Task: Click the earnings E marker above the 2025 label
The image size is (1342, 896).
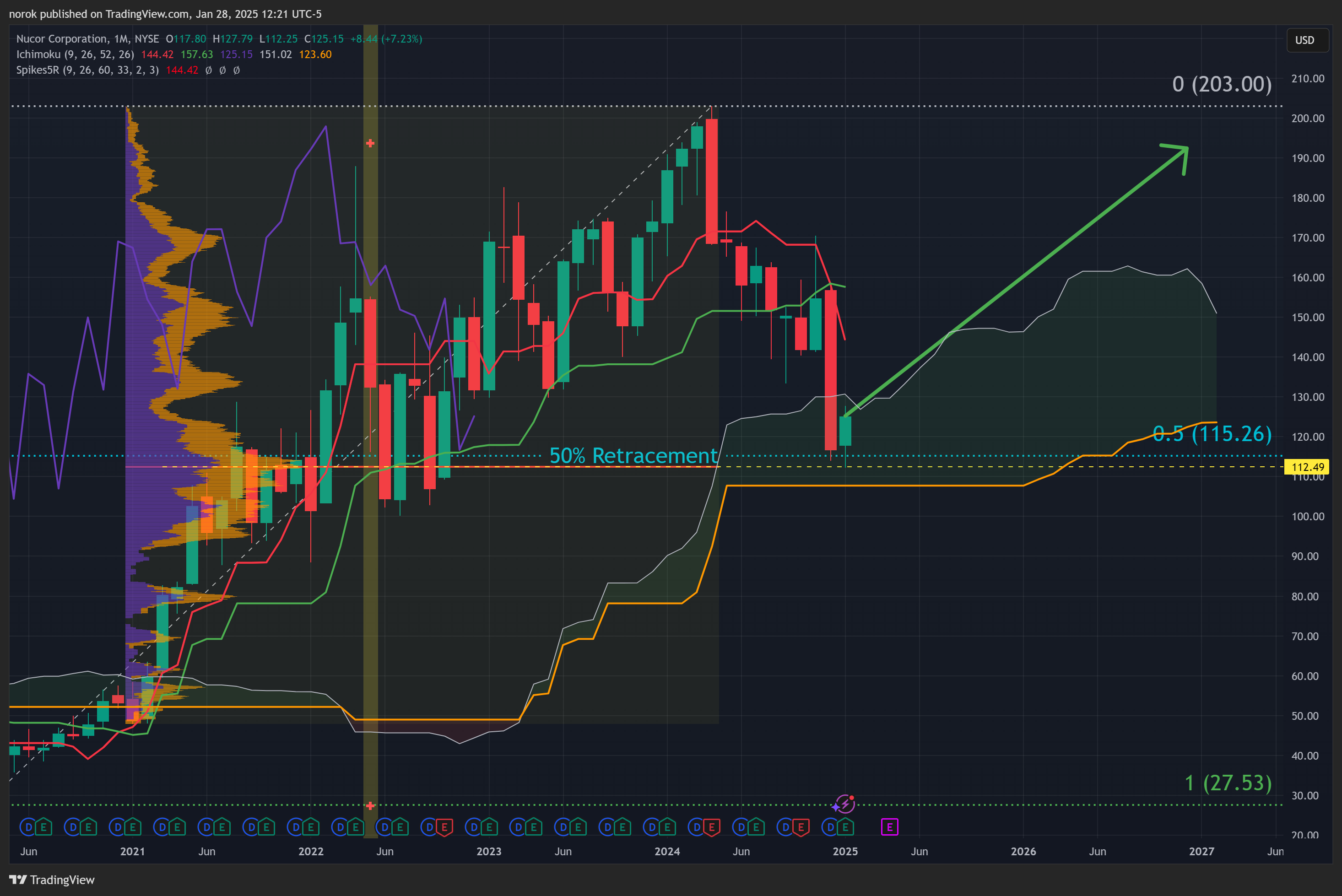Action: [x=845, y=827]
